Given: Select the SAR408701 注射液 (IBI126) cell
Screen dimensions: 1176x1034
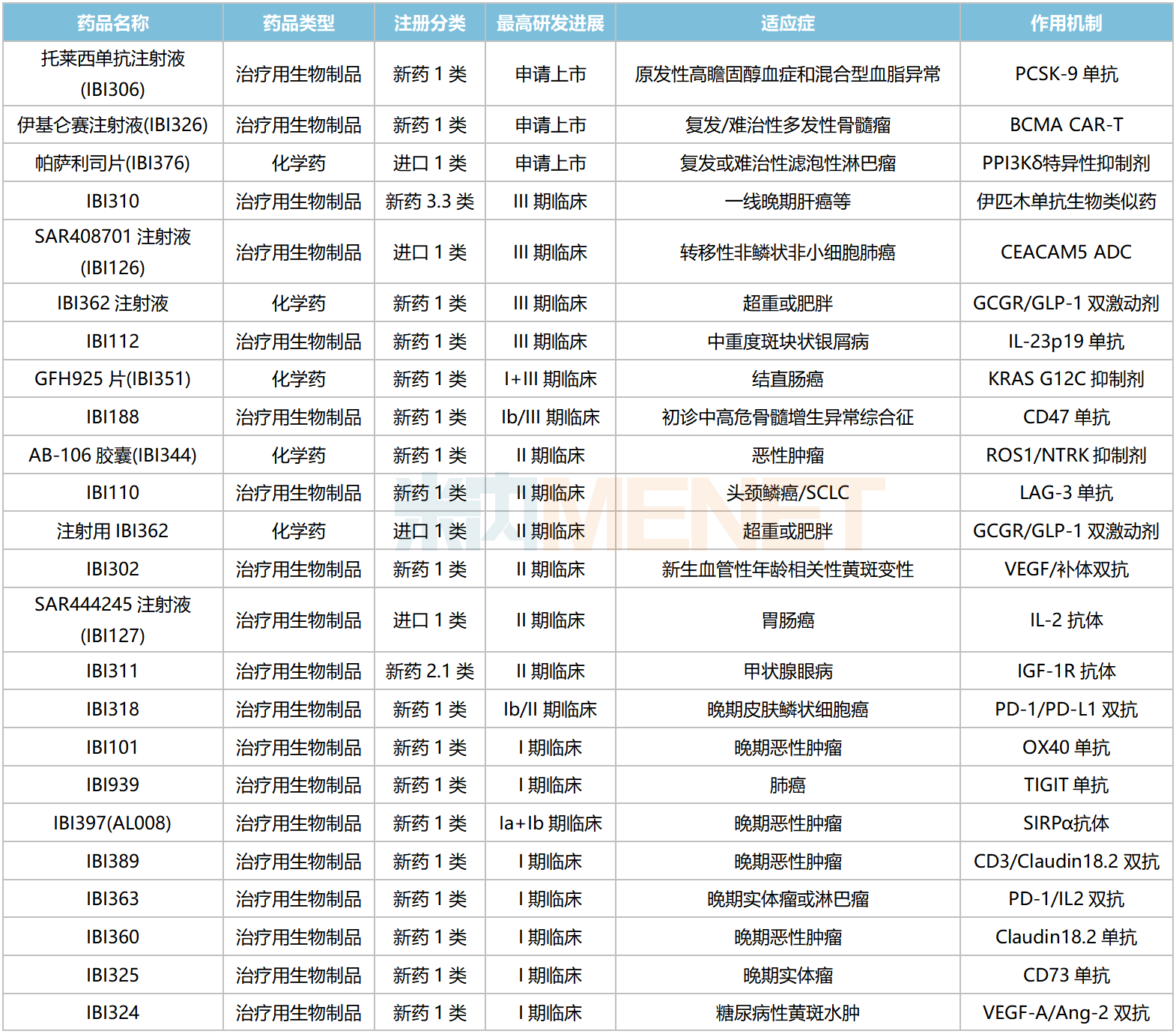Looking at the screenshot, I should 113,252.
